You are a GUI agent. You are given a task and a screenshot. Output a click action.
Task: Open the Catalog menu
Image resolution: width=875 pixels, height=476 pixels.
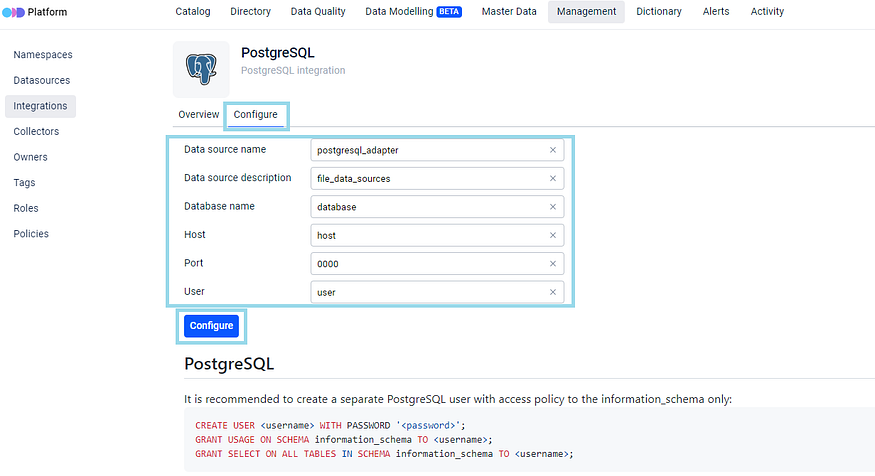(193, 12)
